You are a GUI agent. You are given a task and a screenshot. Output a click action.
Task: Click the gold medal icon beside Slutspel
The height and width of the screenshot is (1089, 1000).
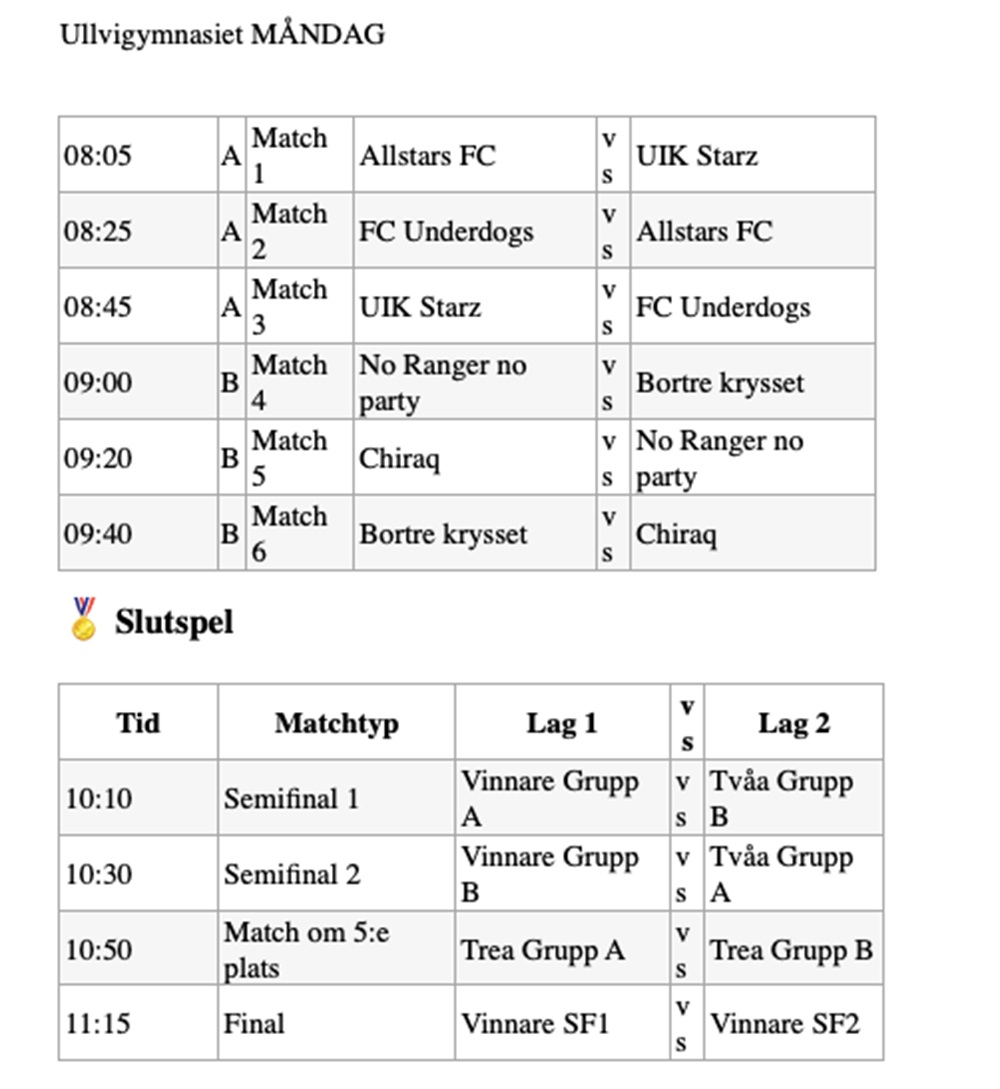84,619
